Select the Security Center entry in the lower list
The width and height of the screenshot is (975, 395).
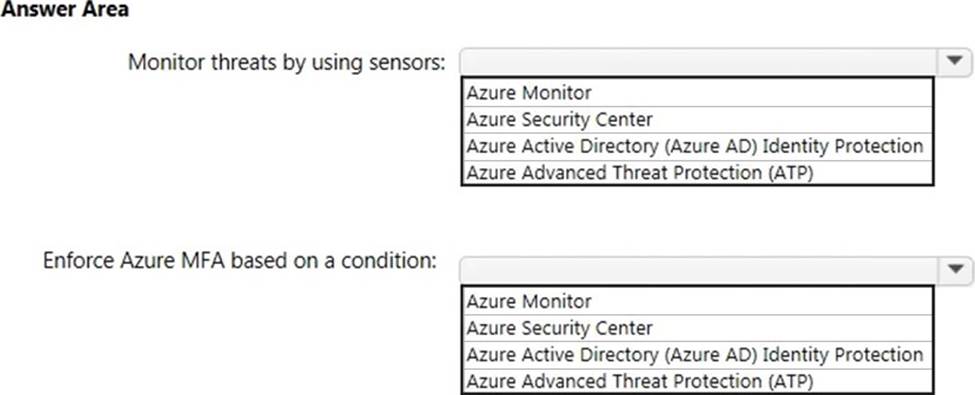tap(697, 328)
